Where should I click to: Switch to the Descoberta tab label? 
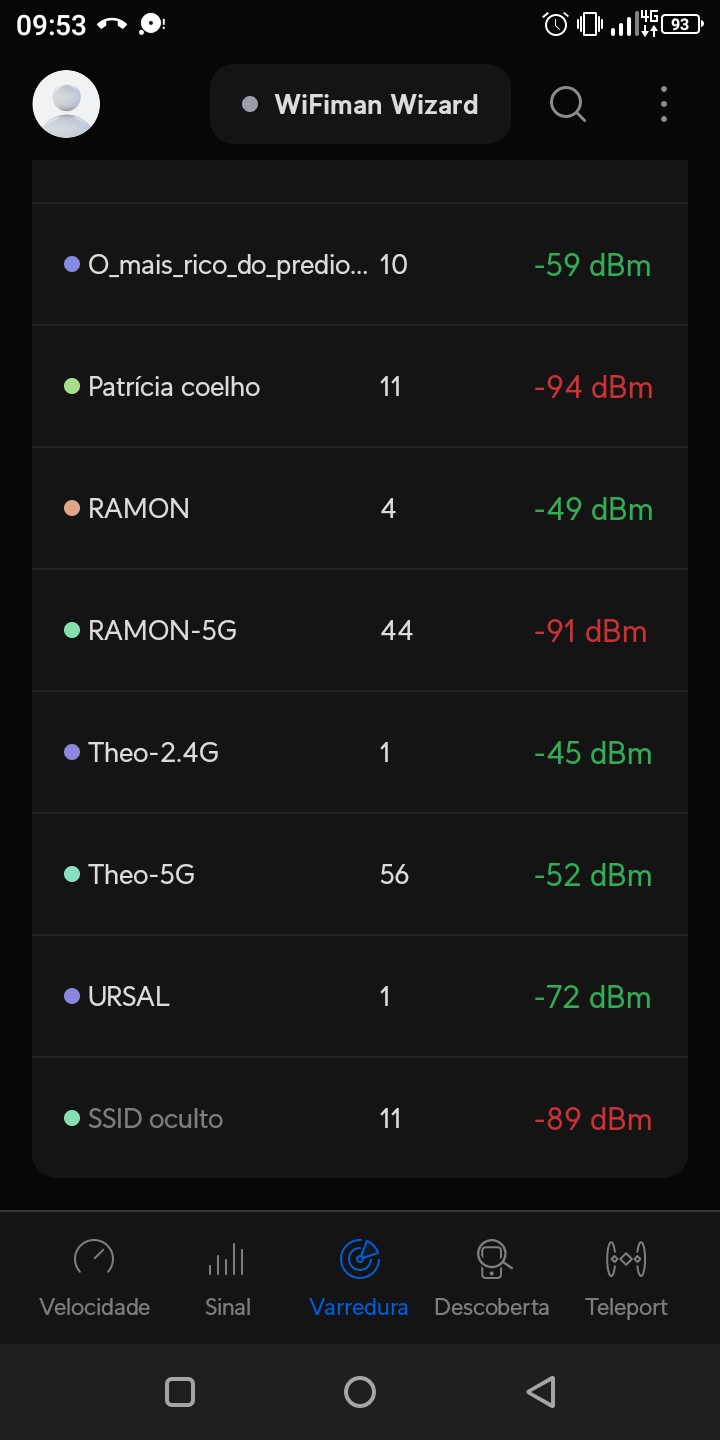tap(492, 1307)
